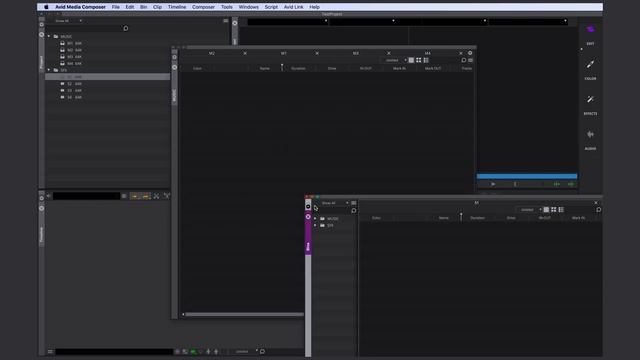The image size is (640, 360).
Task: Open the Composer menu
Action: point(203,7)
